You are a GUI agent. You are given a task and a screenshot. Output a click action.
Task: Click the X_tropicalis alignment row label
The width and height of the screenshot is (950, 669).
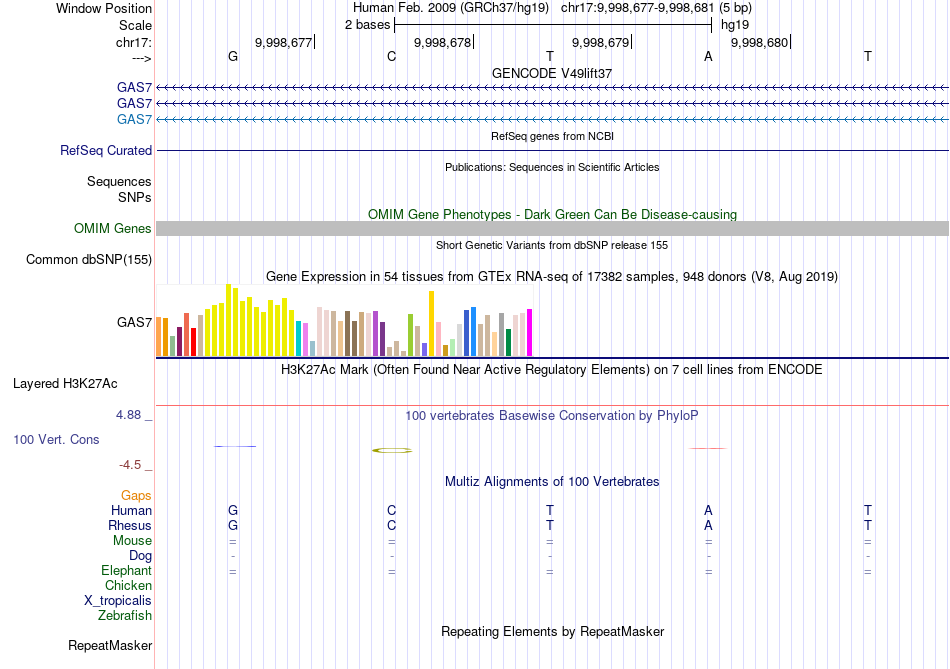(118, 601)
